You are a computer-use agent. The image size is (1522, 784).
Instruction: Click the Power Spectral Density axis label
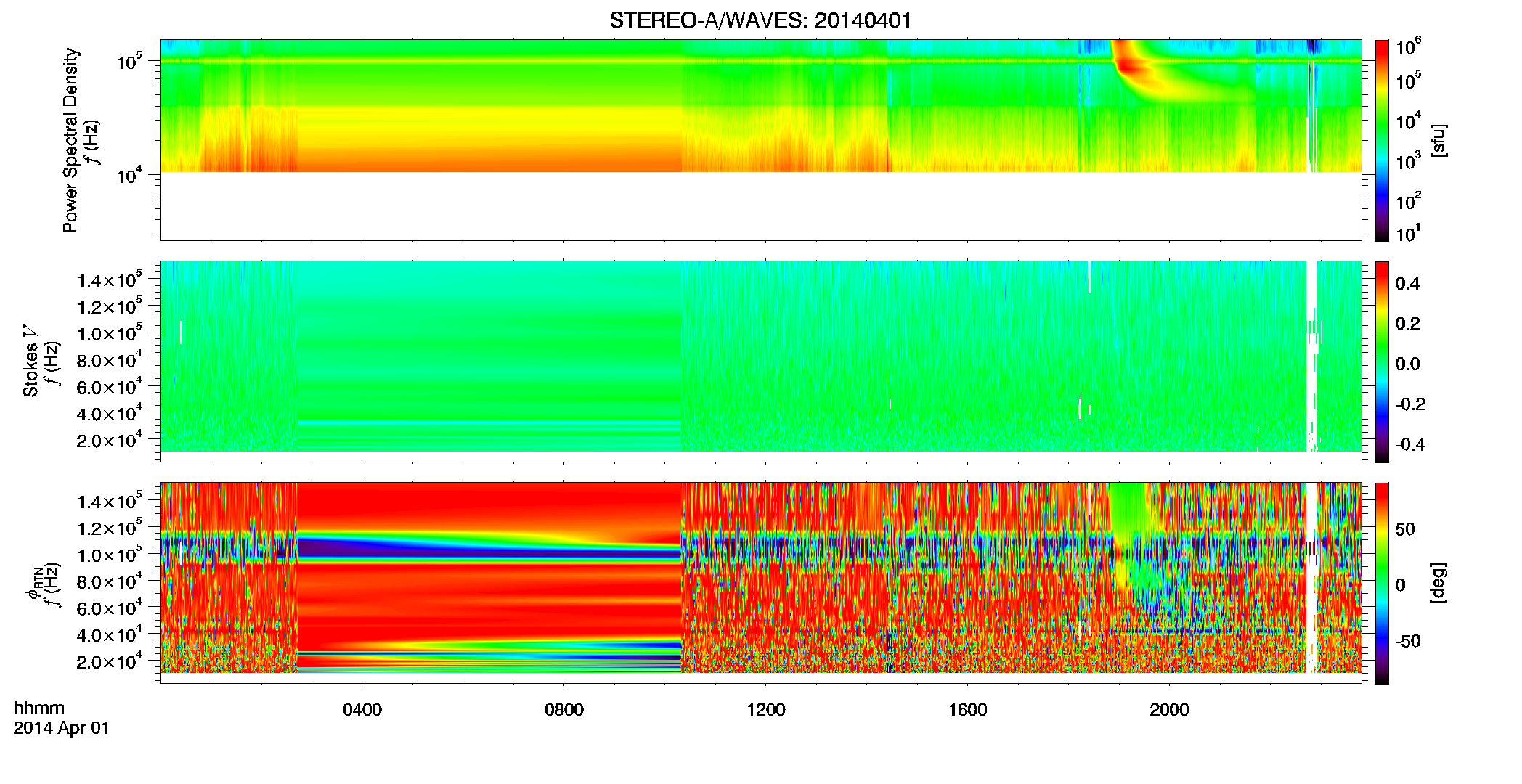coord(70,140)
